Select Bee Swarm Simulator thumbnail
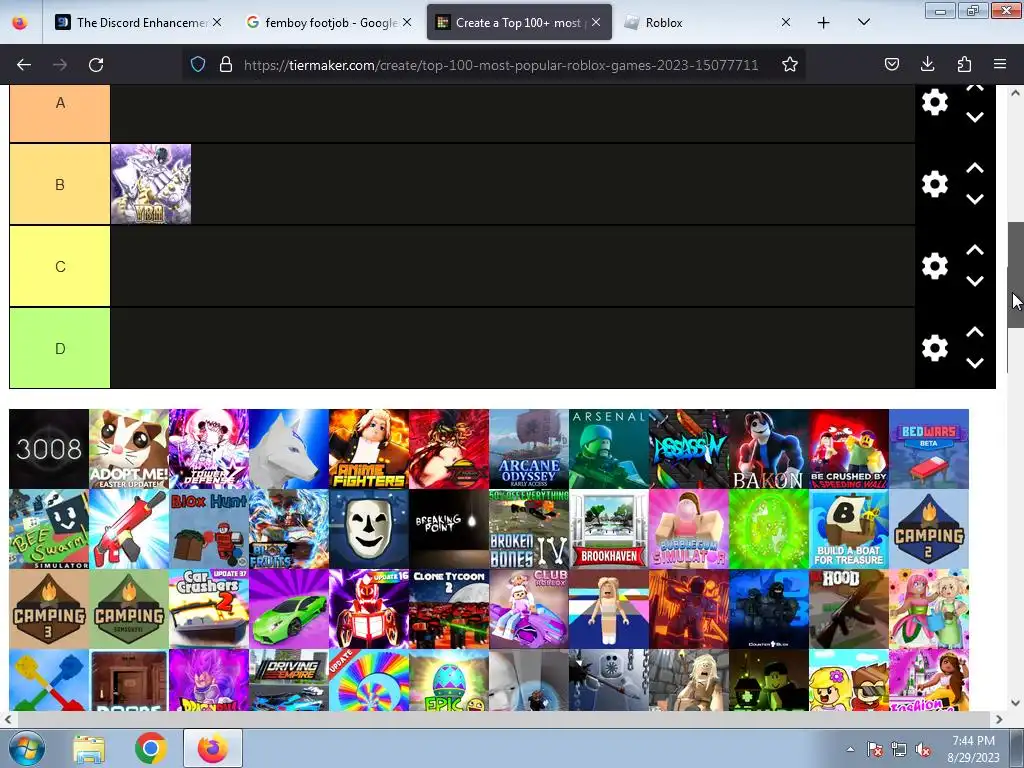 click(49, 529)
